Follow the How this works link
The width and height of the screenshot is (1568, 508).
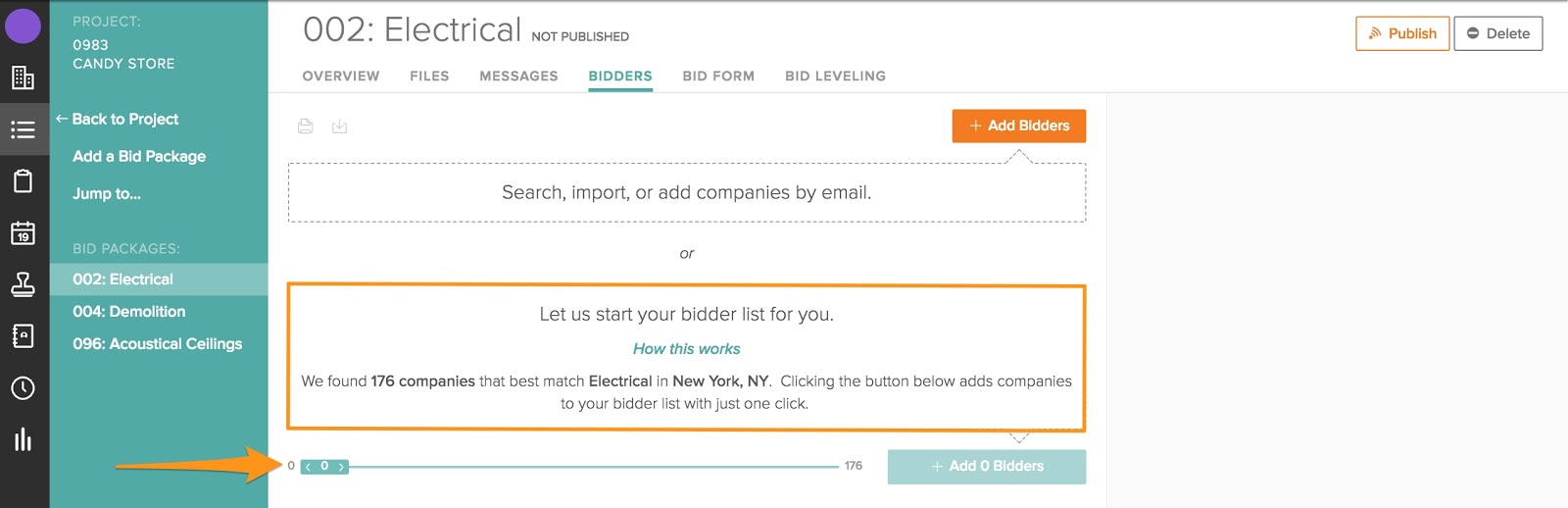(686, 349)
